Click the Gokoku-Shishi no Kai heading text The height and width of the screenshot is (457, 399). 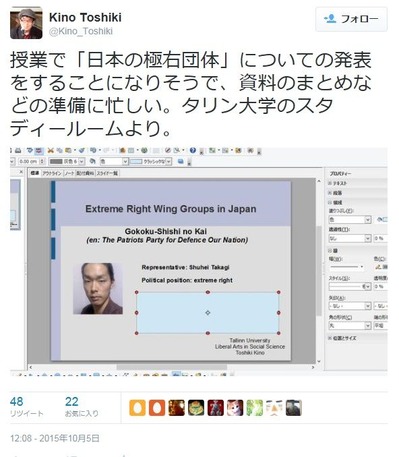coord(166,231)
